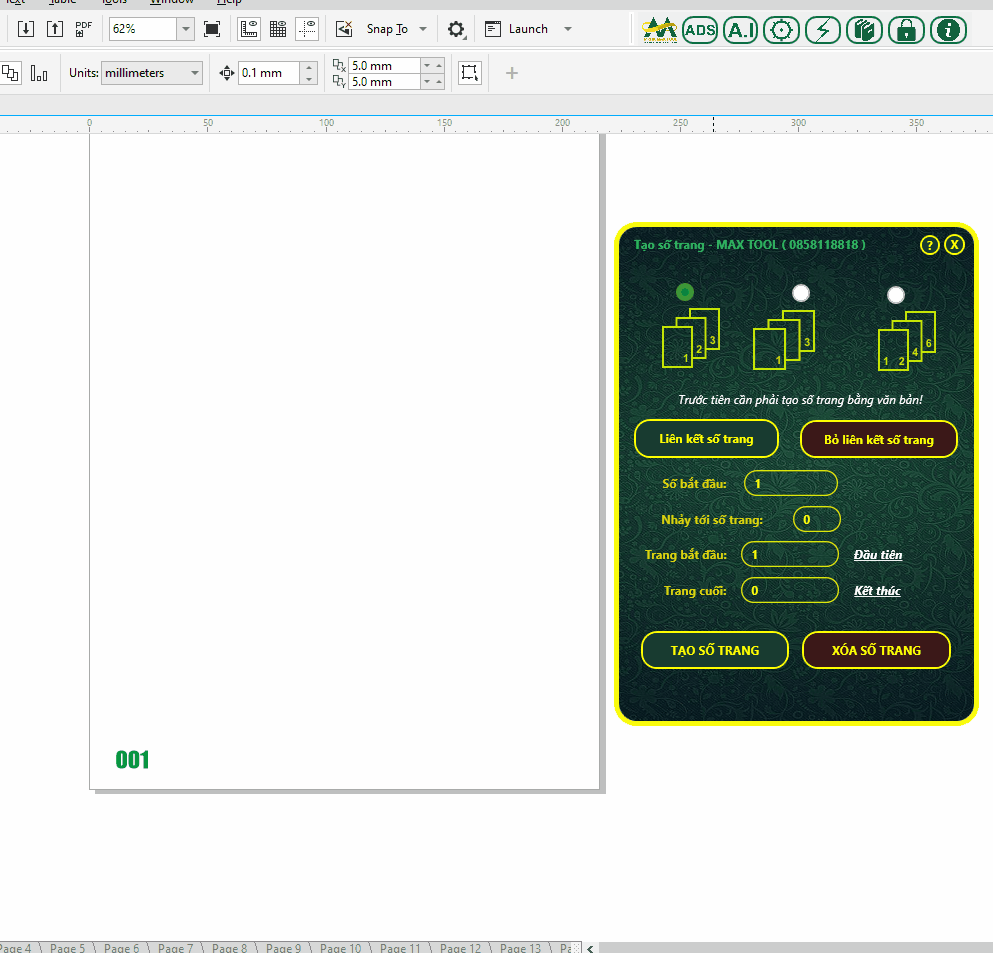Click the green padlock icon
This screenshot has width=993, height=953.
(x=906, y=30)
